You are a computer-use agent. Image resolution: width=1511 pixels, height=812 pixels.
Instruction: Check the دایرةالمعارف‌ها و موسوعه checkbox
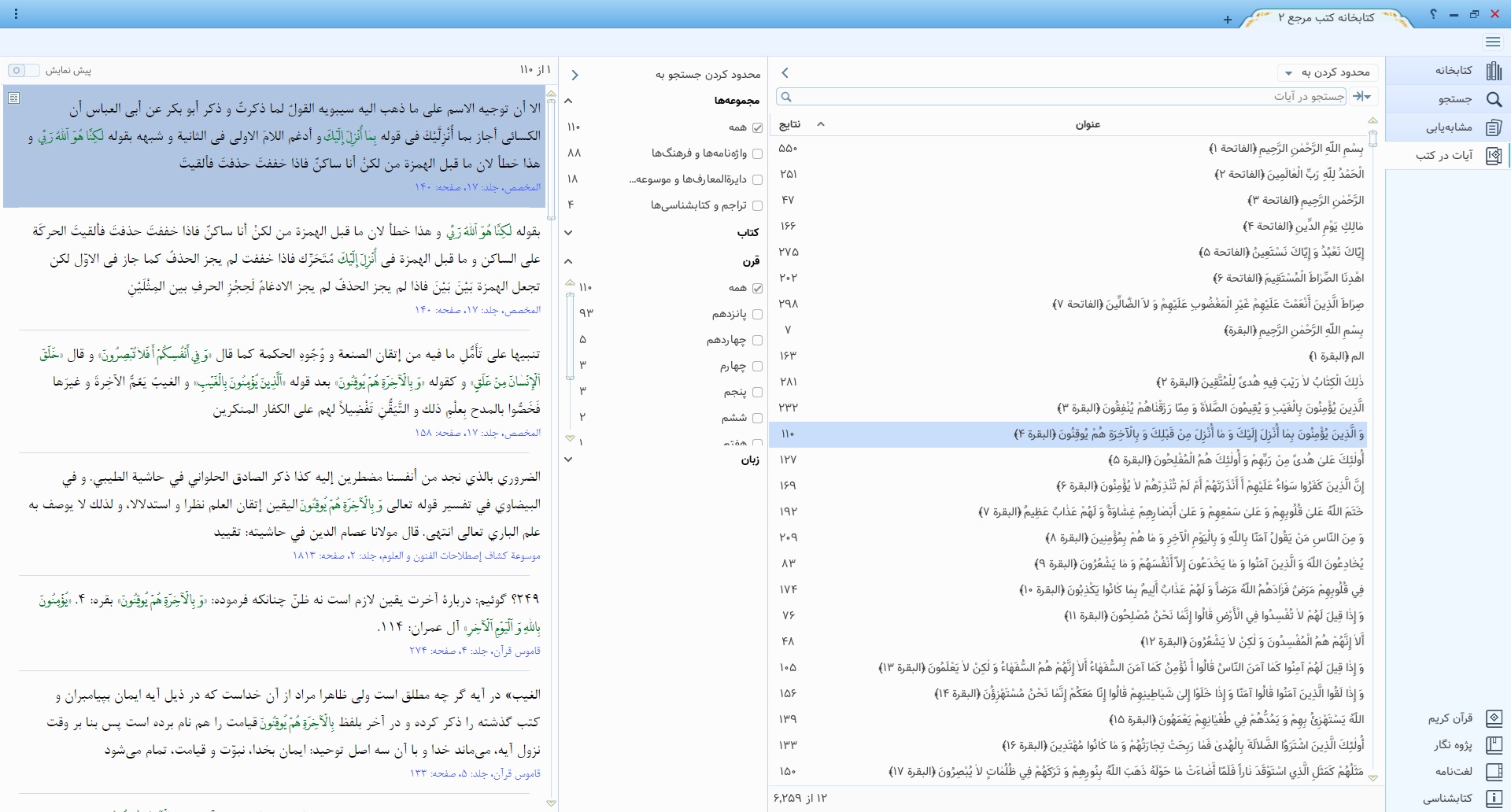coord(757,179)
